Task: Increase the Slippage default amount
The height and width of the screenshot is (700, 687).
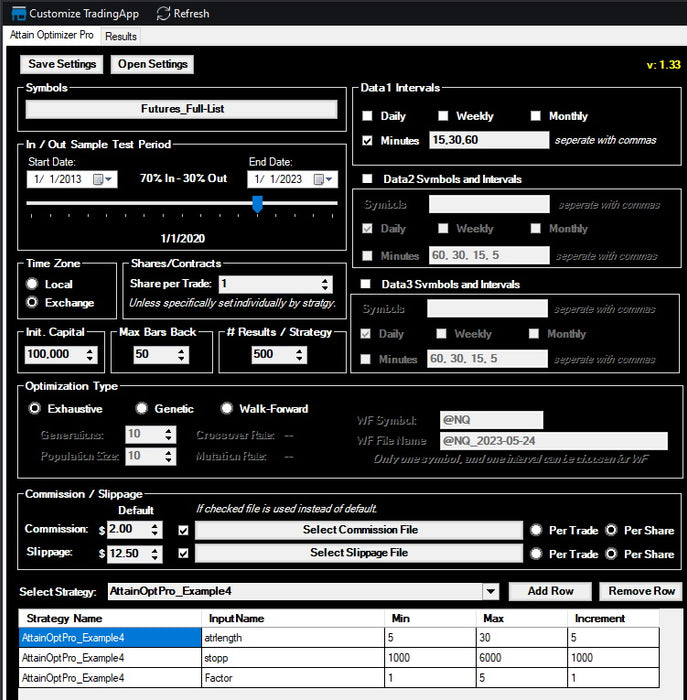Action: (x=156, y=549)
